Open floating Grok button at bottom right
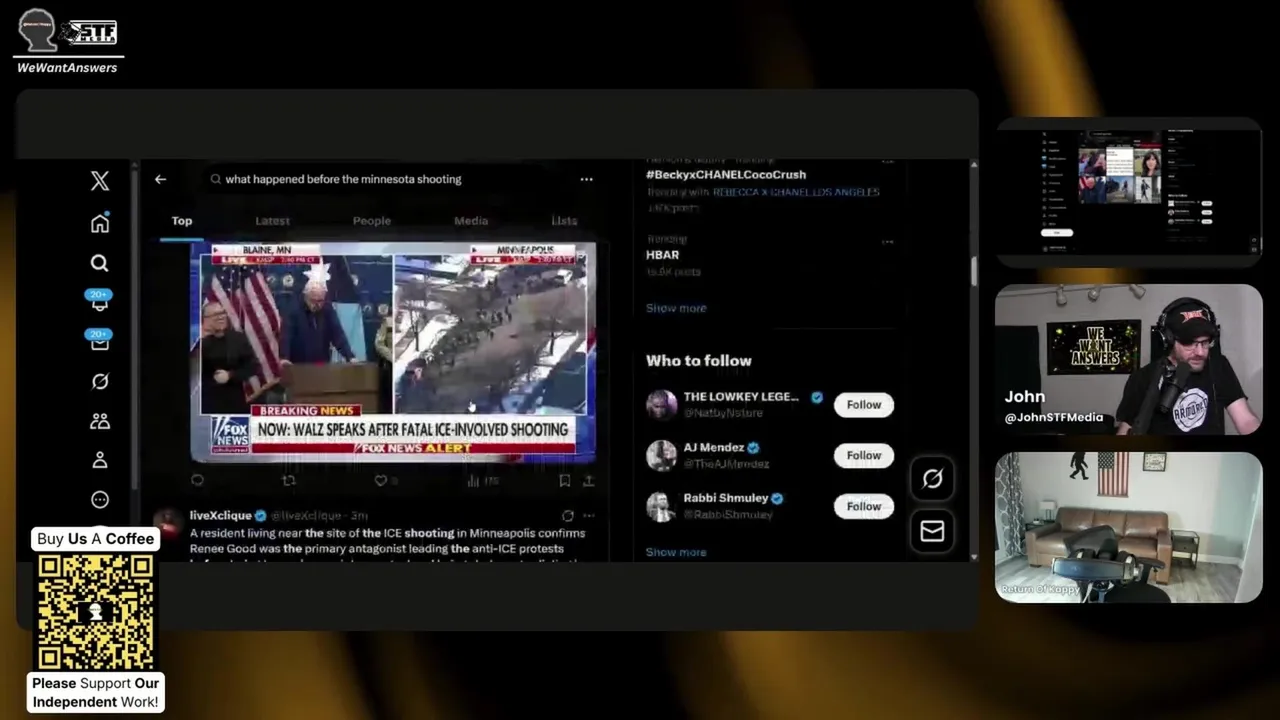Screen dimensions: 1280x720 coord(932,479)
